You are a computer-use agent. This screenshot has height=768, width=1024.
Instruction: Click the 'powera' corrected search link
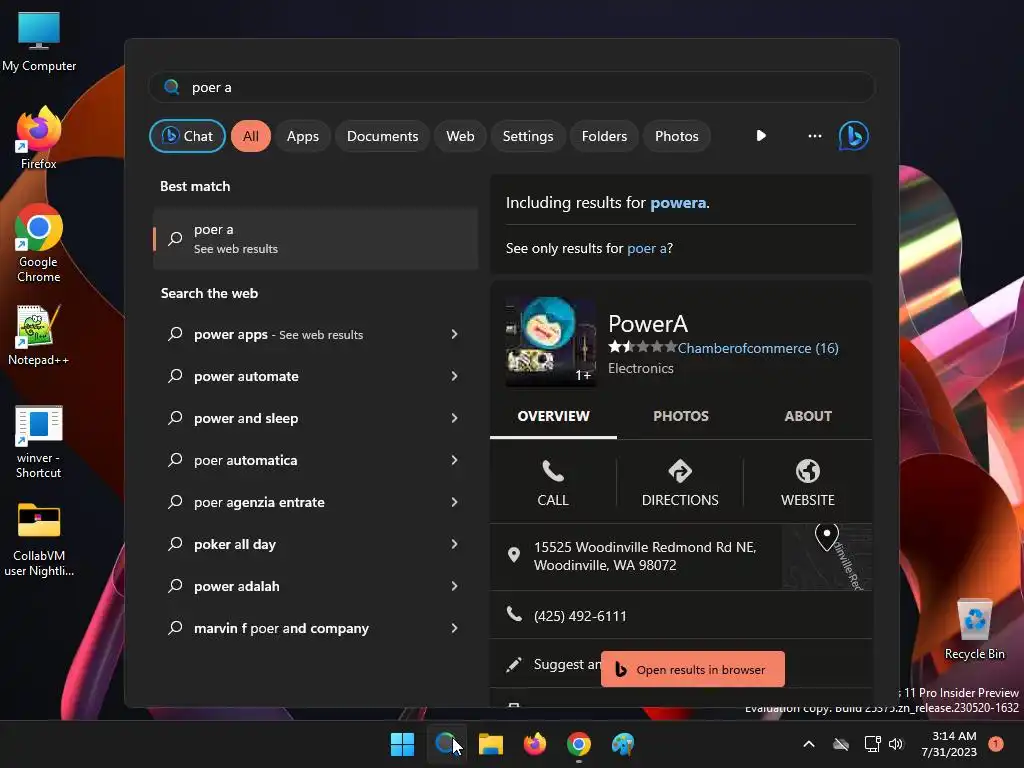678,203
